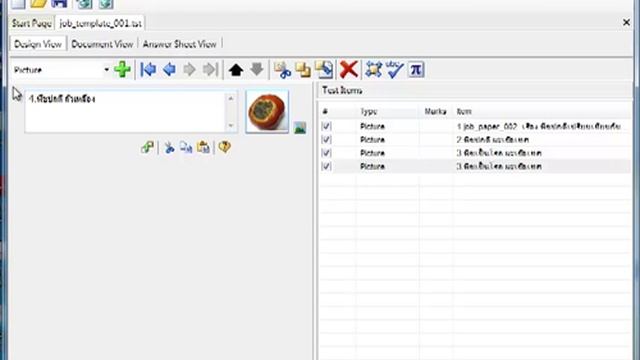Run spell check with abc checkmark icon
Screen dimensions: 640x360
tap(394, 69)
